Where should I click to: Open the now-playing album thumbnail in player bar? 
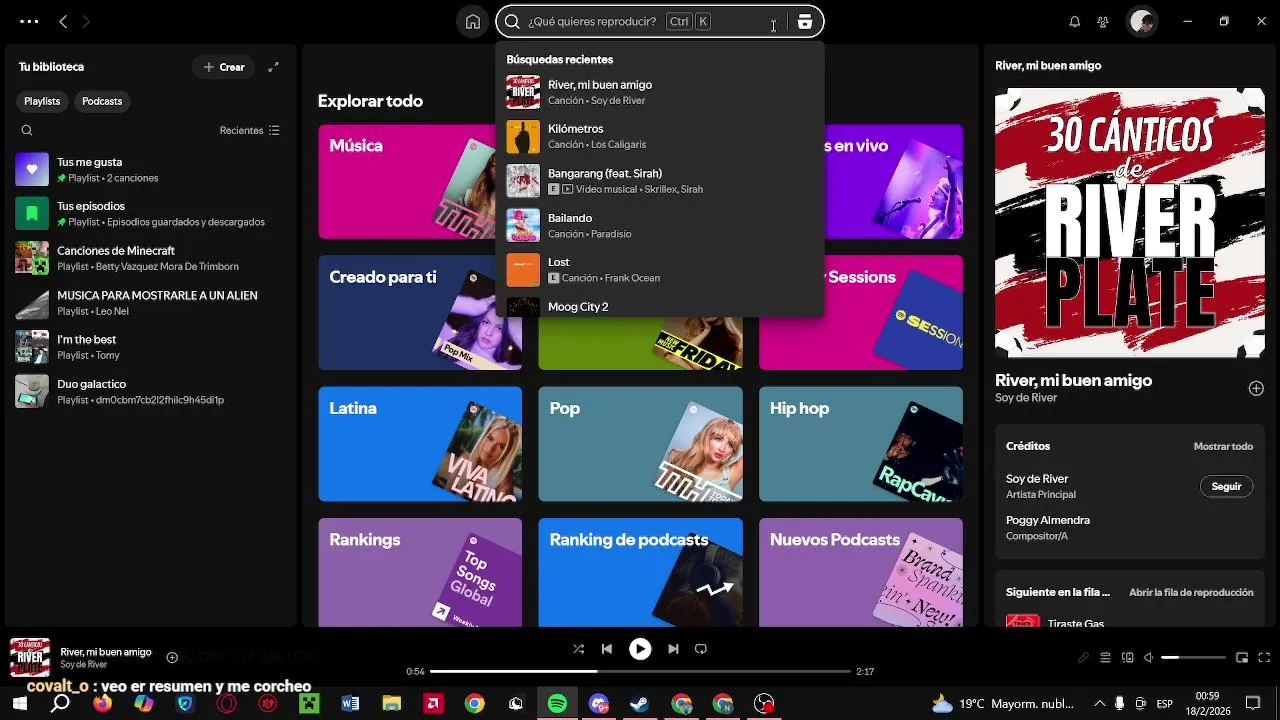coord(30,658)
